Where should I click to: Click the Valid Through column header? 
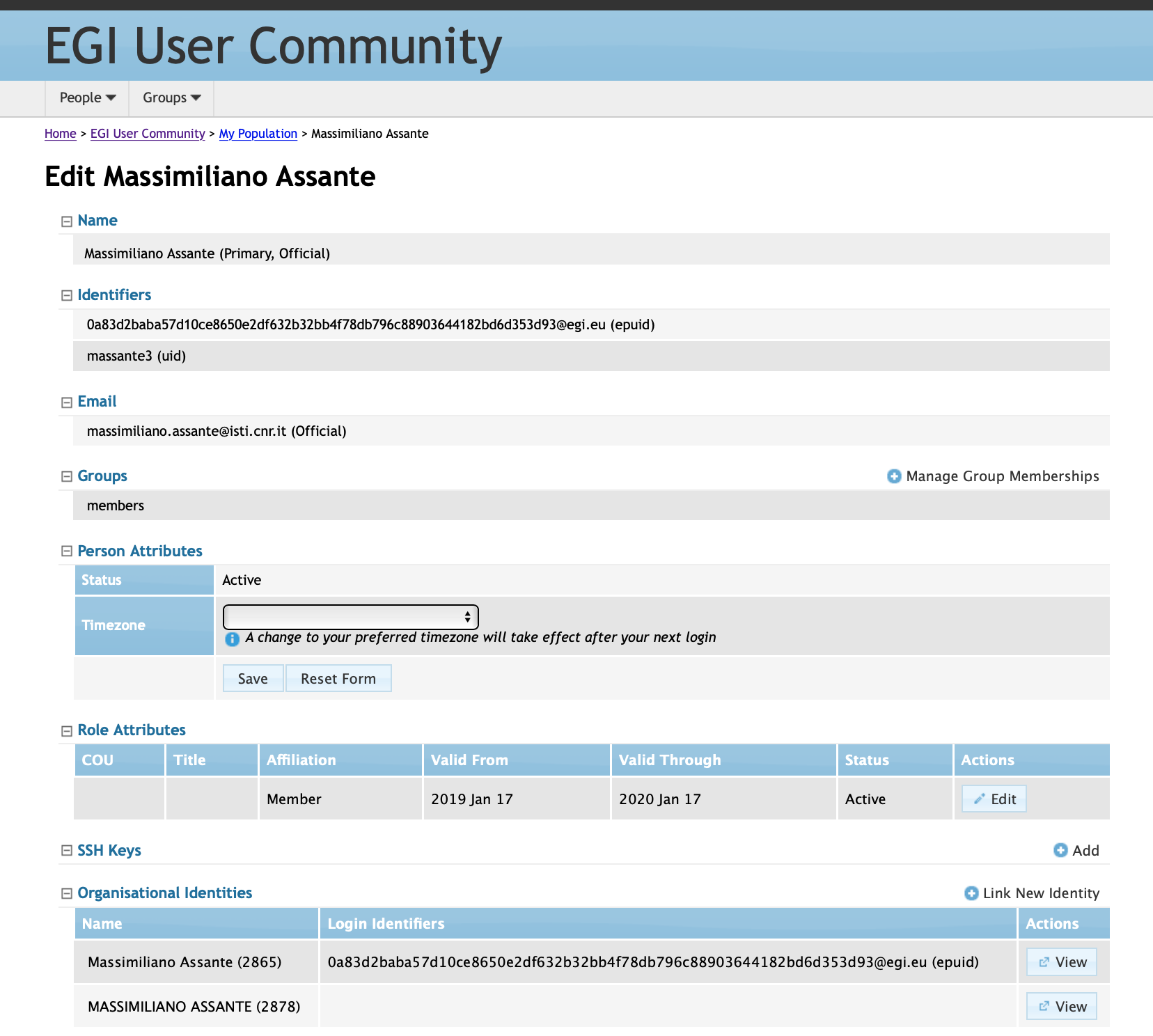pyautogui.click(x=724, y=760)
